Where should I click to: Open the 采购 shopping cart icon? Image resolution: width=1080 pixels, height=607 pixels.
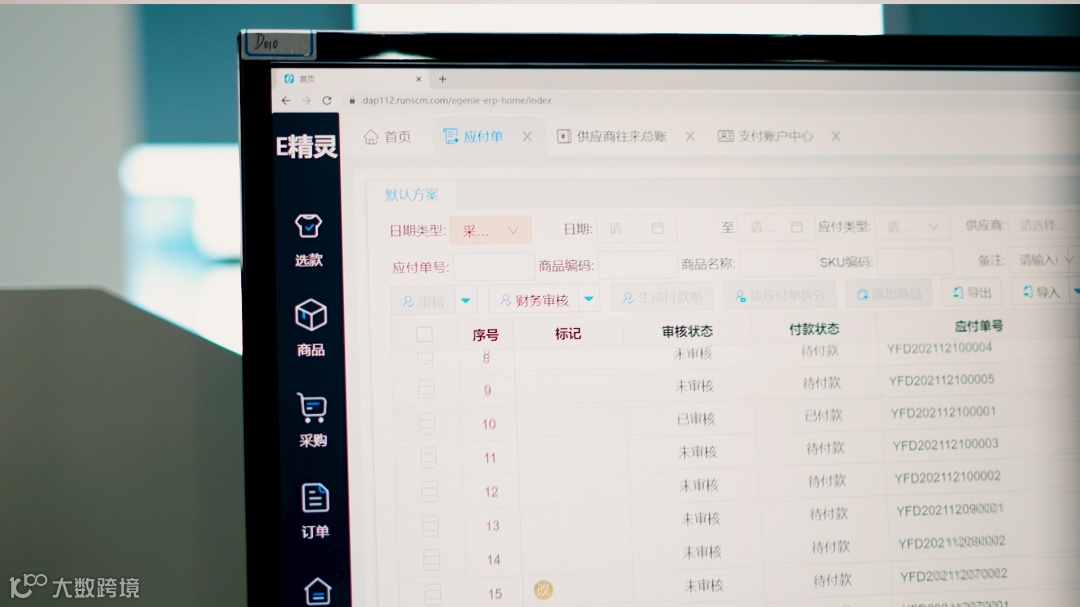(x=312, y=407)
